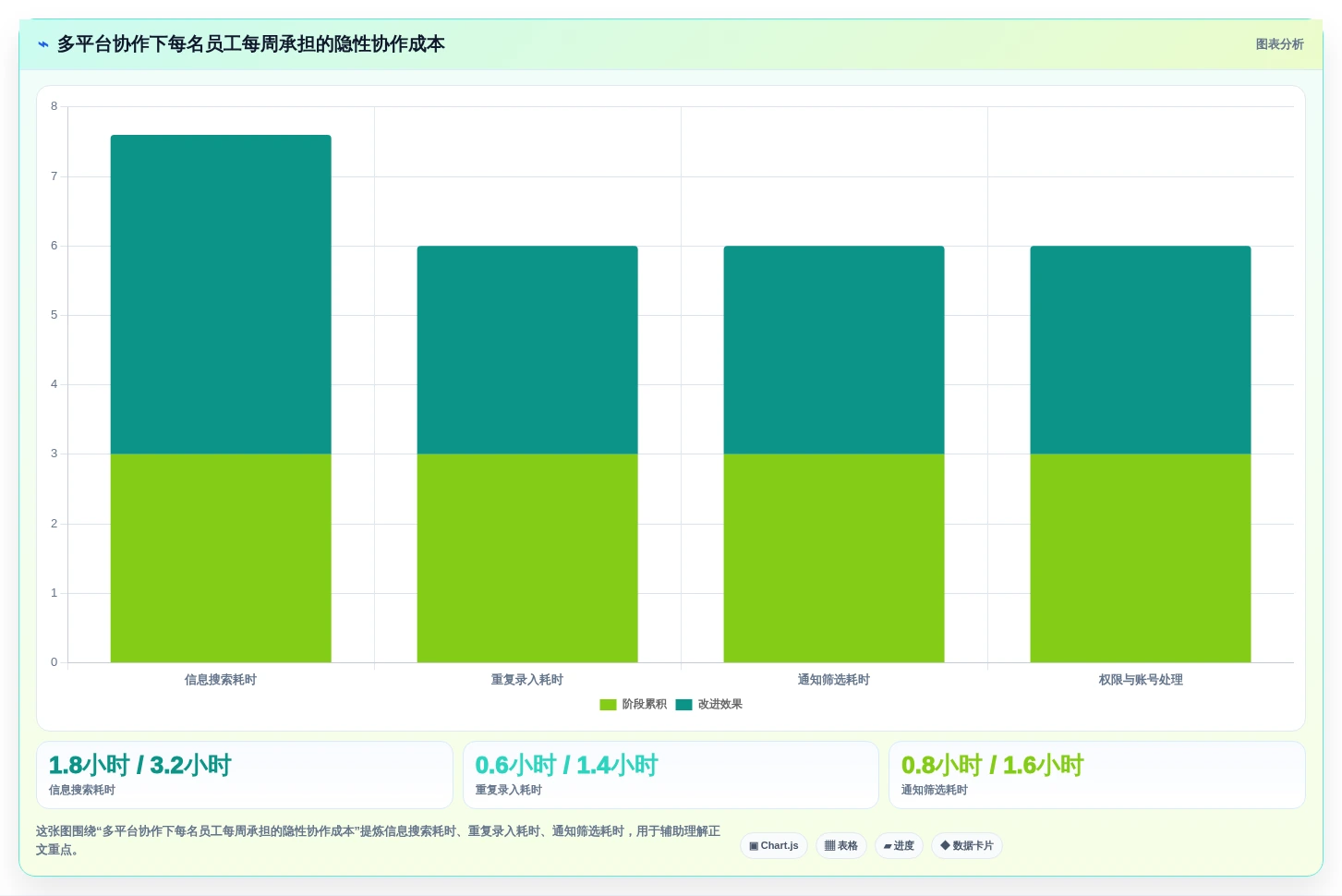Click the teal segment of 权限与账号处理 bar
The height and width of the screenshot is (896, 1342).
coord(1141,350)
